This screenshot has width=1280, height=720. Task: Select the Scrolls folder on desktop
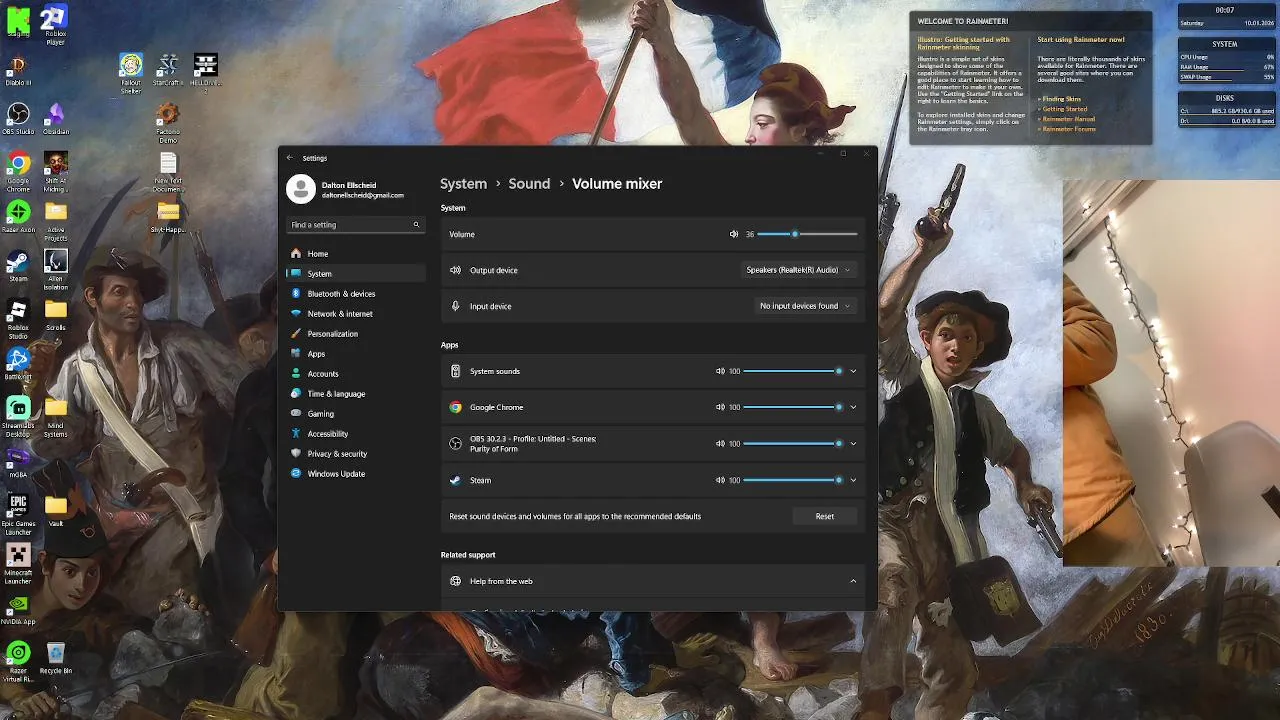click(x=56, y=315)
